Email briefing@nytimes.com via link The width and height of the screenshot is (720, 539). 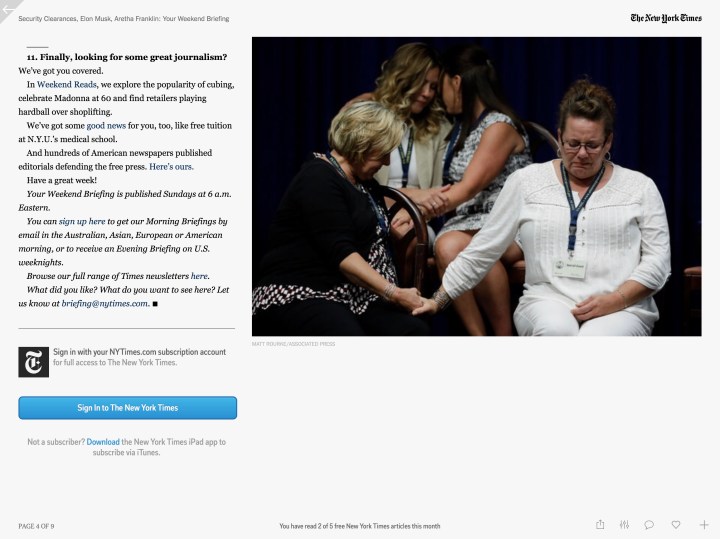click(105, 303)
